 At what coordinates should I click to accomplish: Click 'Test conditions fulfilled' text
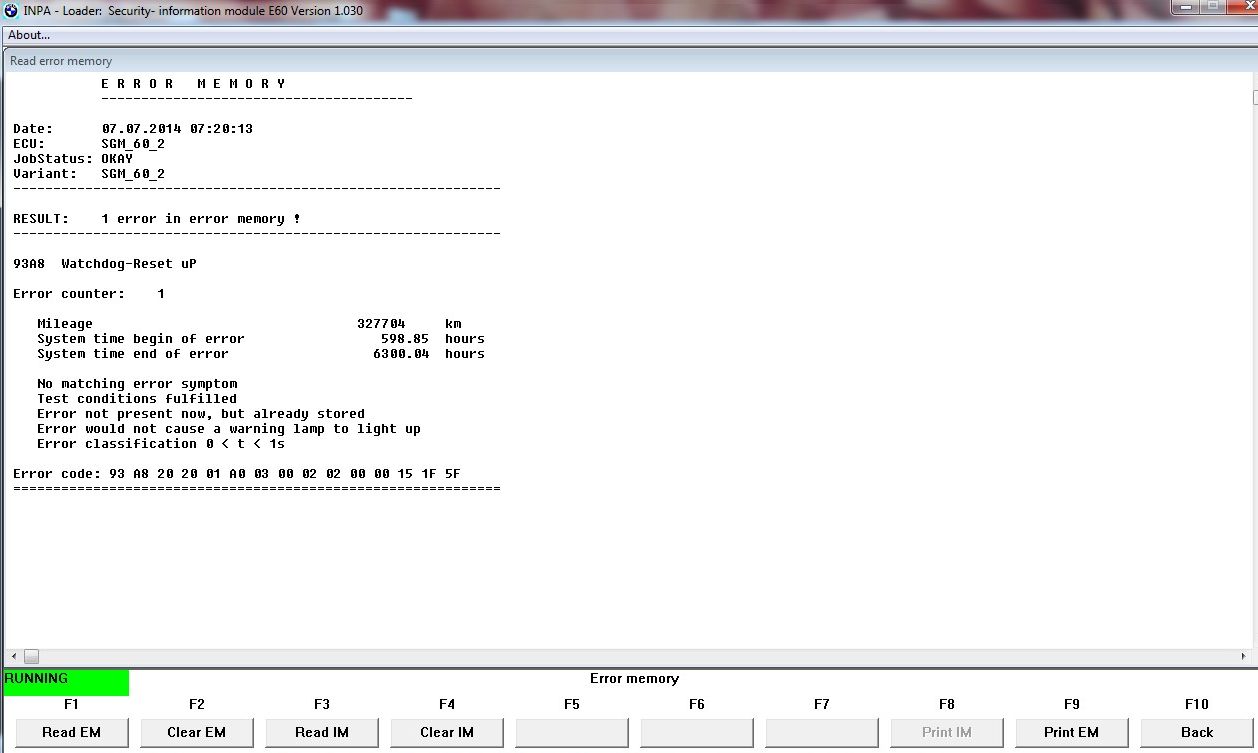[x=137, y=399]
